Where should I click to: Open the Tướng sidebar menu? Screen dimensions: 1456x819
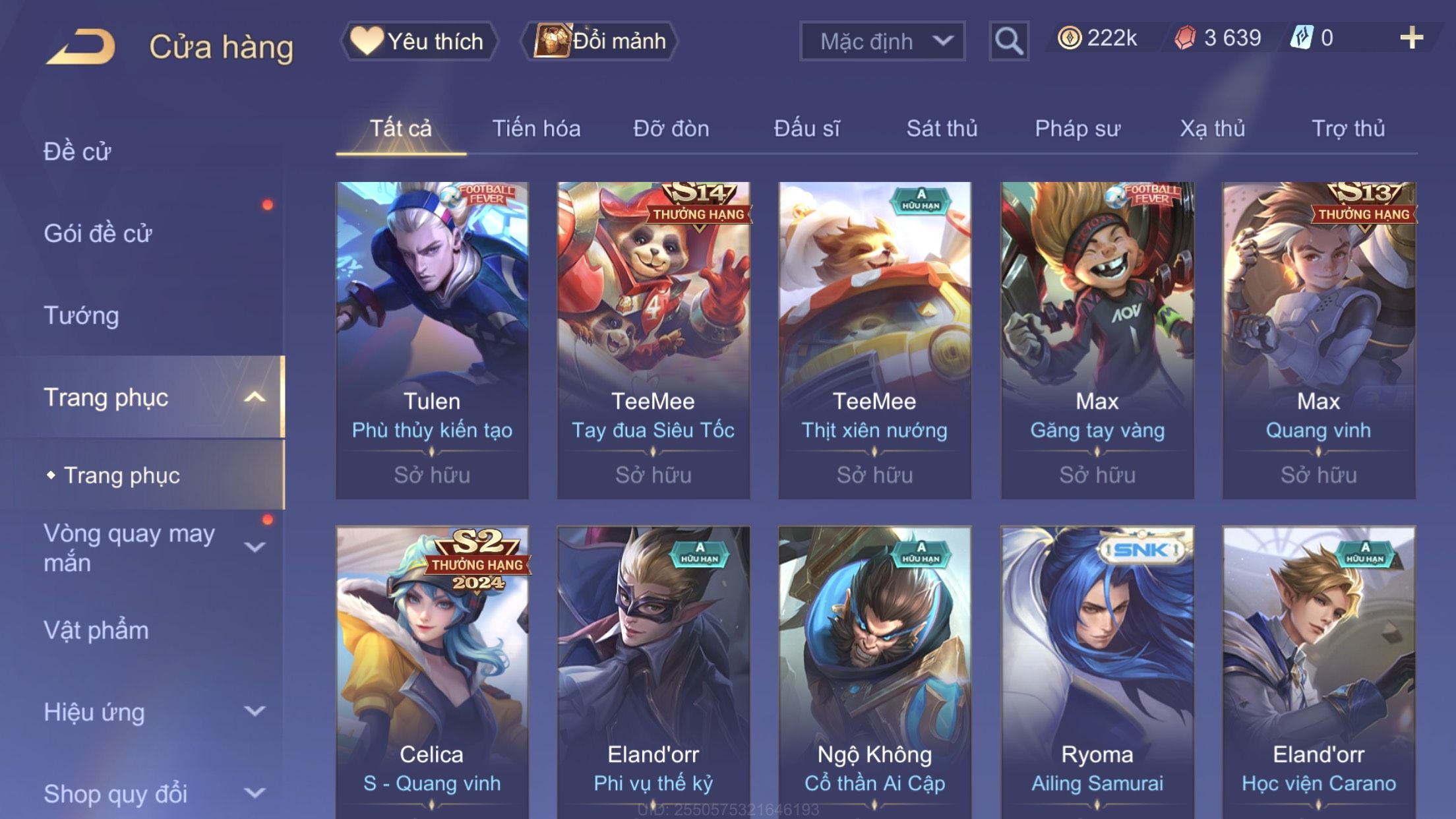click(81, 315)
